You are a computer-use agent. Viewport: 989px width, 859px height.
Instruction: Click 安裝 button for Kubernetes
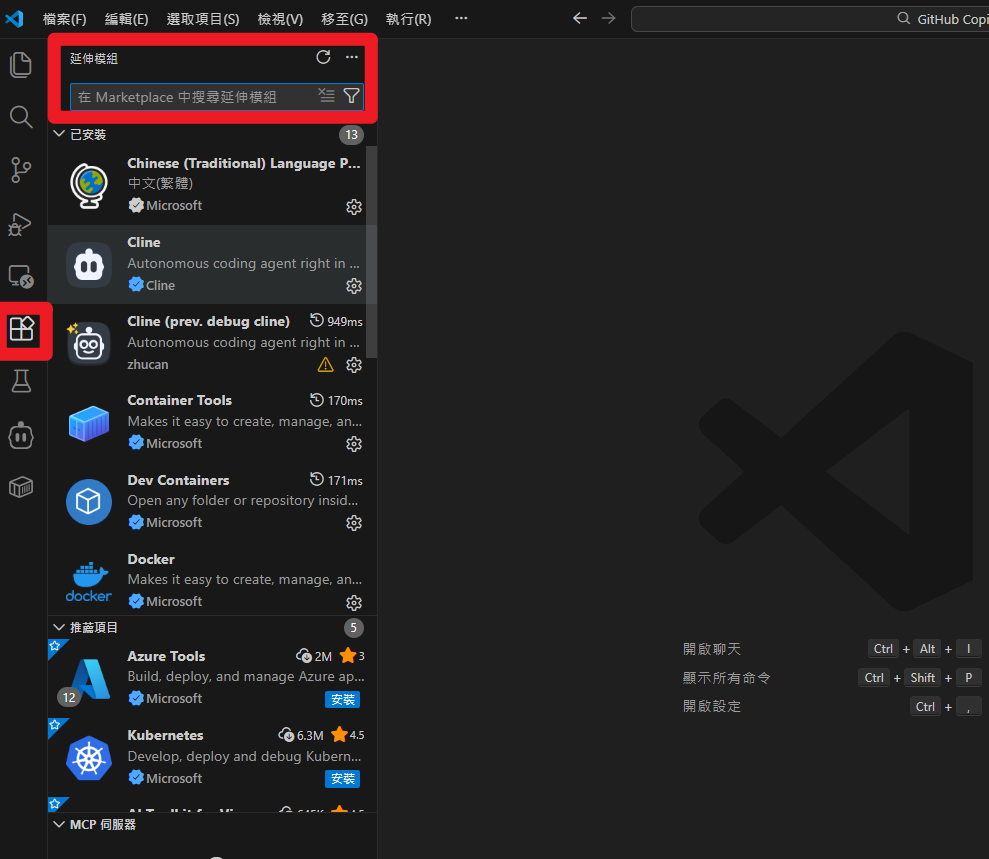click(342, 778)
